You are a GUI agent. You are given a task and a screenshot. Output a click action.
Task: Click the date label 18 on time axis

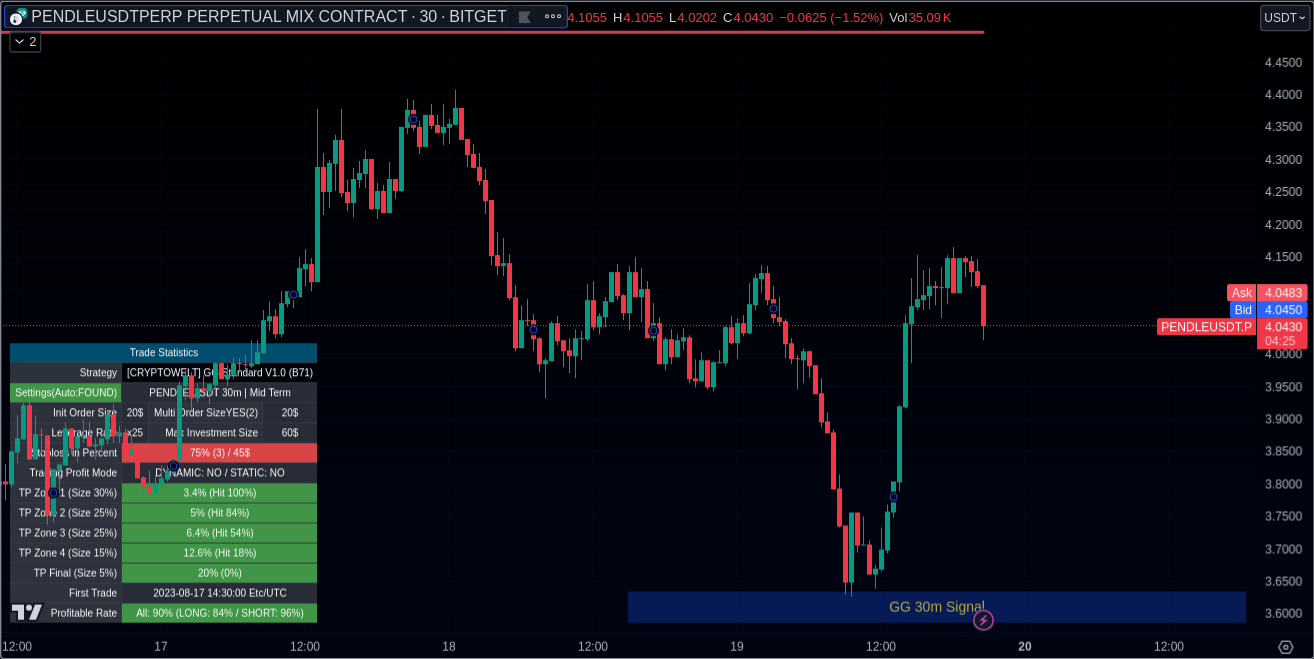pos(449,647)
